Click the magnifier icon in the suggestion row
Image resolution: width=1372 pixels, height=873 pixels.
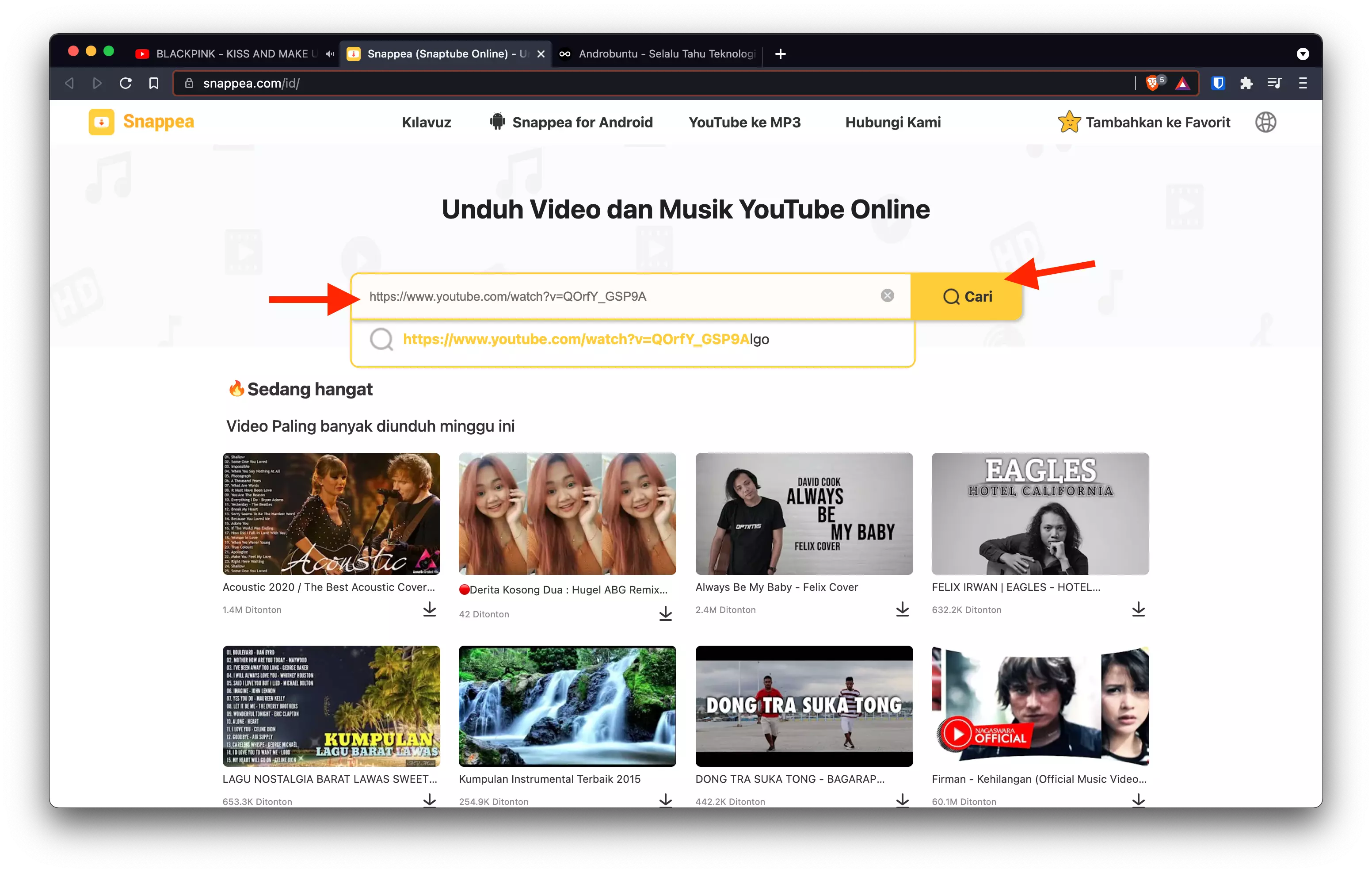tap(381, 339)
